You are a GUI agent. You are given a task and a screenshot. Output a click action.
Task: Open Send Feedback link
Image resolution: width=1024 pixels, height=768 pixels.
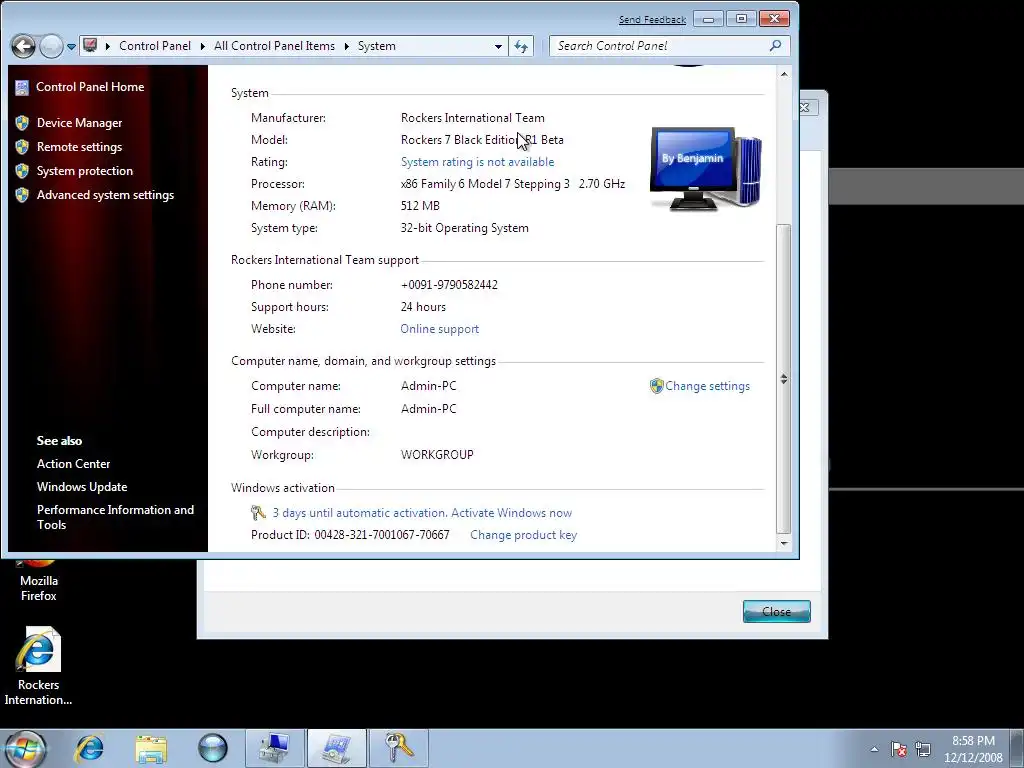652,20
